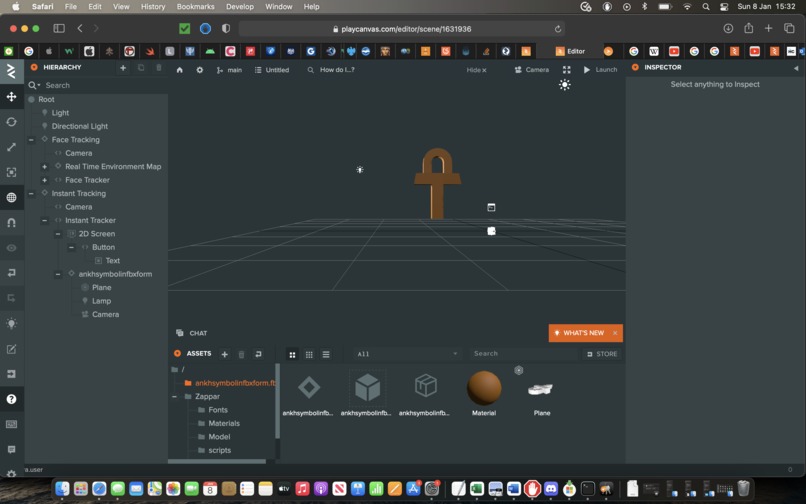Delete entity trash icon in Hierarchy
806x504 pixels.
coord(159,68)
